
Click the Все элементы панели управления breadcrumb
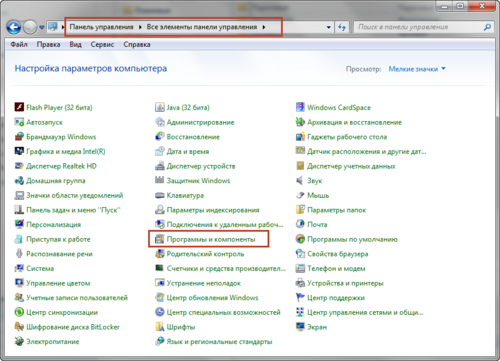[x=202, y=27]
